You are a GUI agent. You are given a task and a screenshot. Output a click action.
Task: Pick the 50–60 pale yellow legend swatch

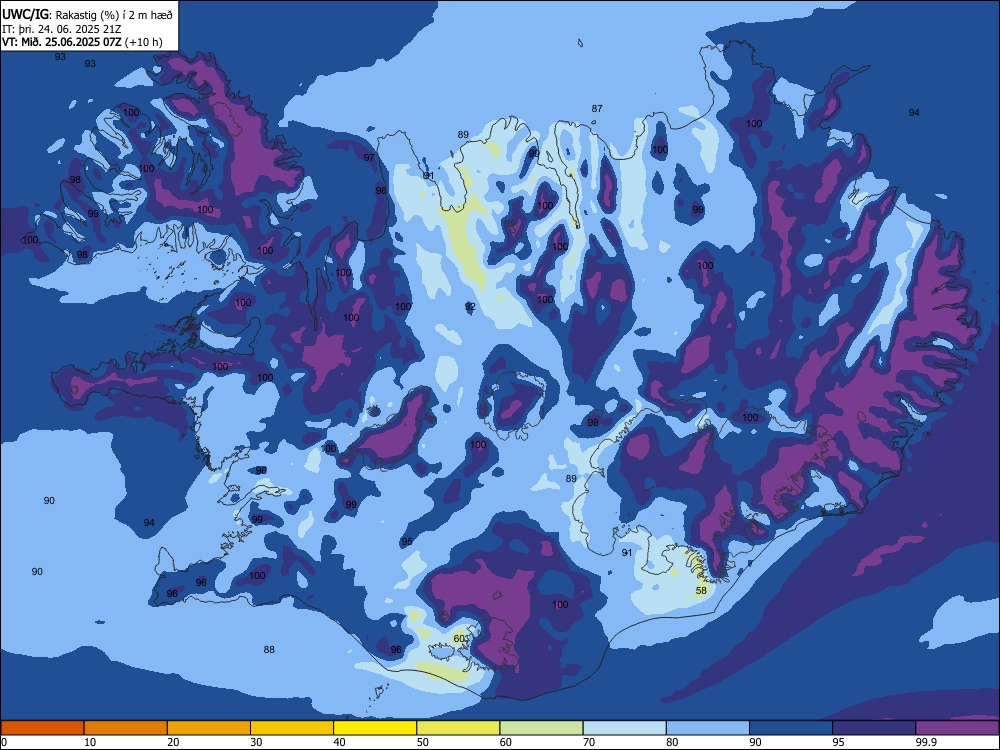coord(459,728)
